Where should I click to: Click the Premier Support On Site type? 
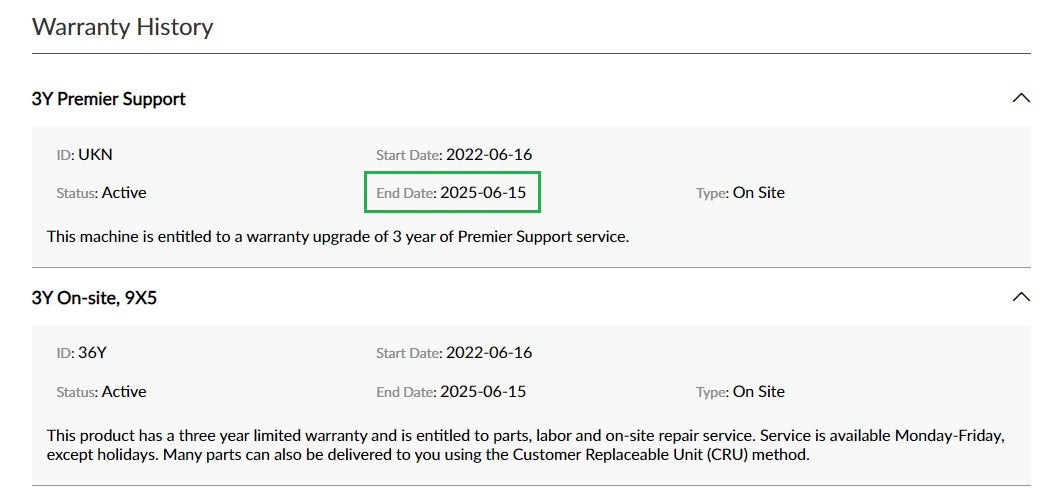pos(758,193)
